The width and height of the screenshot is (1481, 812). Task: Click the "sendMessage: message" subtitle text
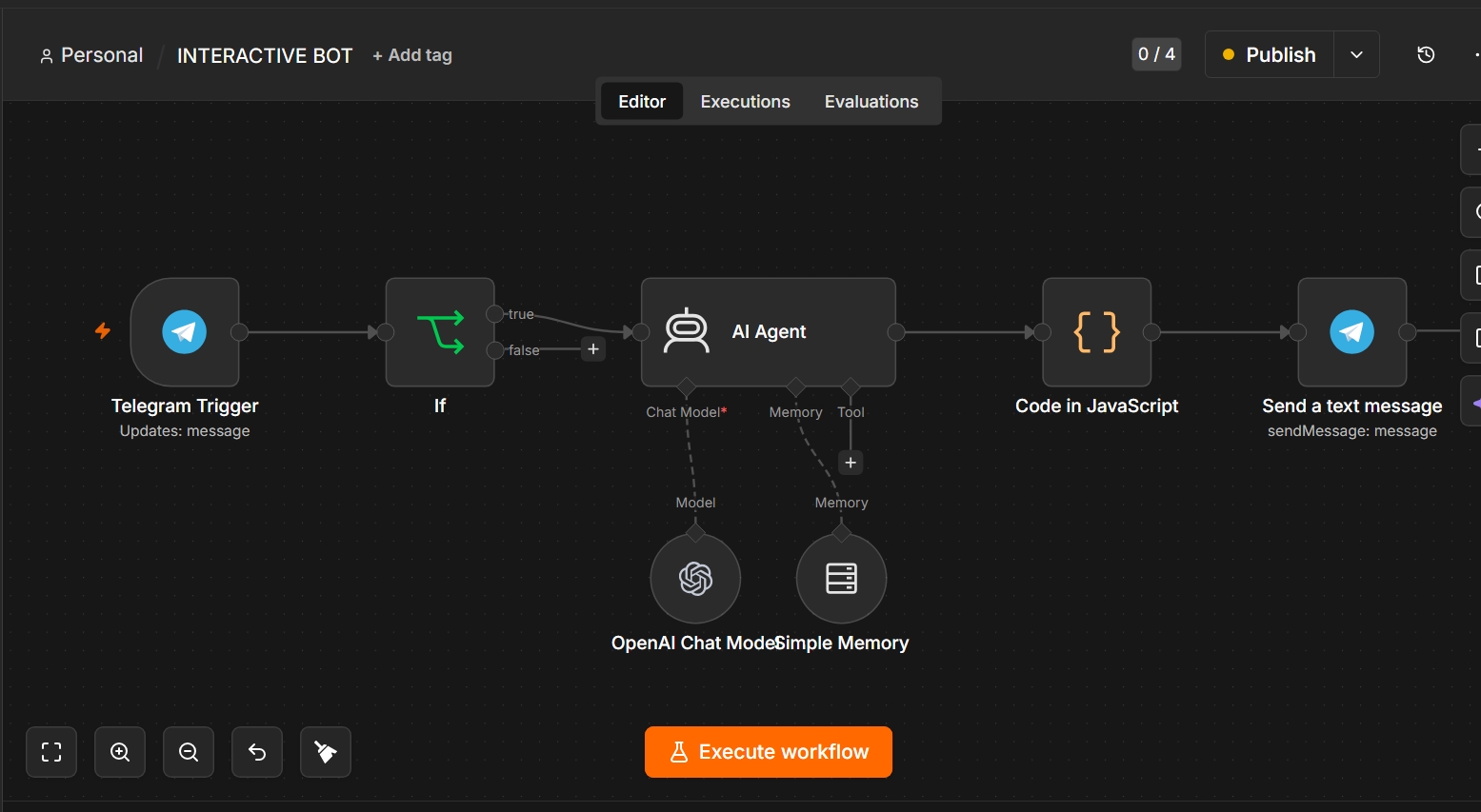(1352, 431)
